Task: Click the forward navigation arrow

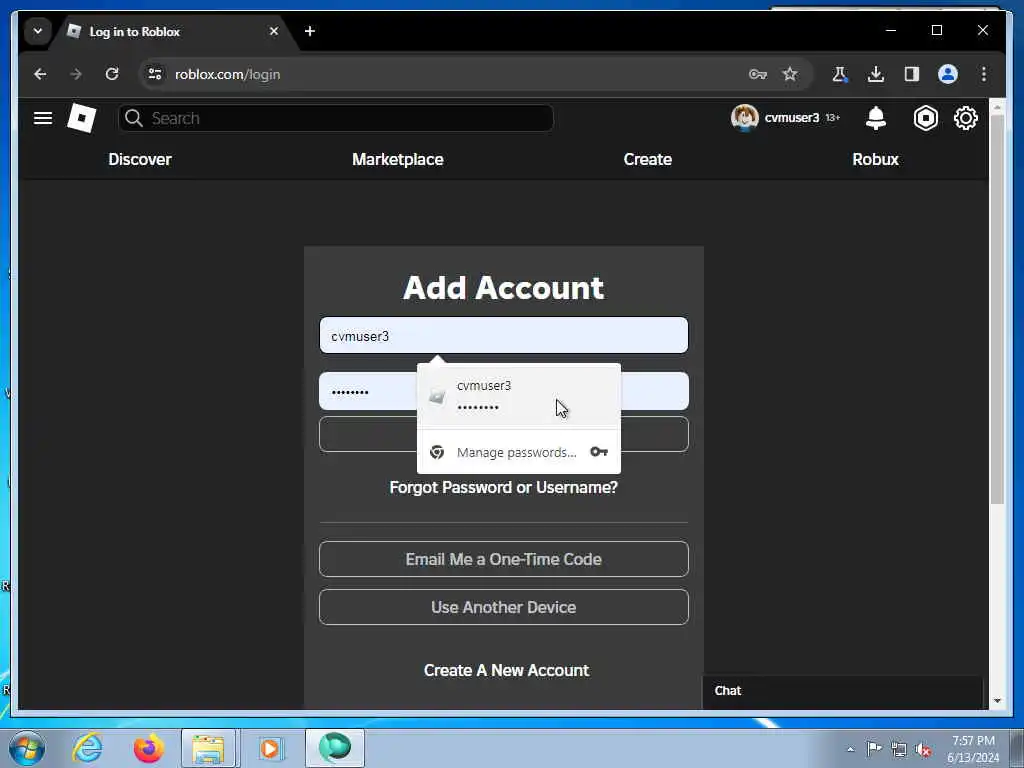Action: (76, 74)
